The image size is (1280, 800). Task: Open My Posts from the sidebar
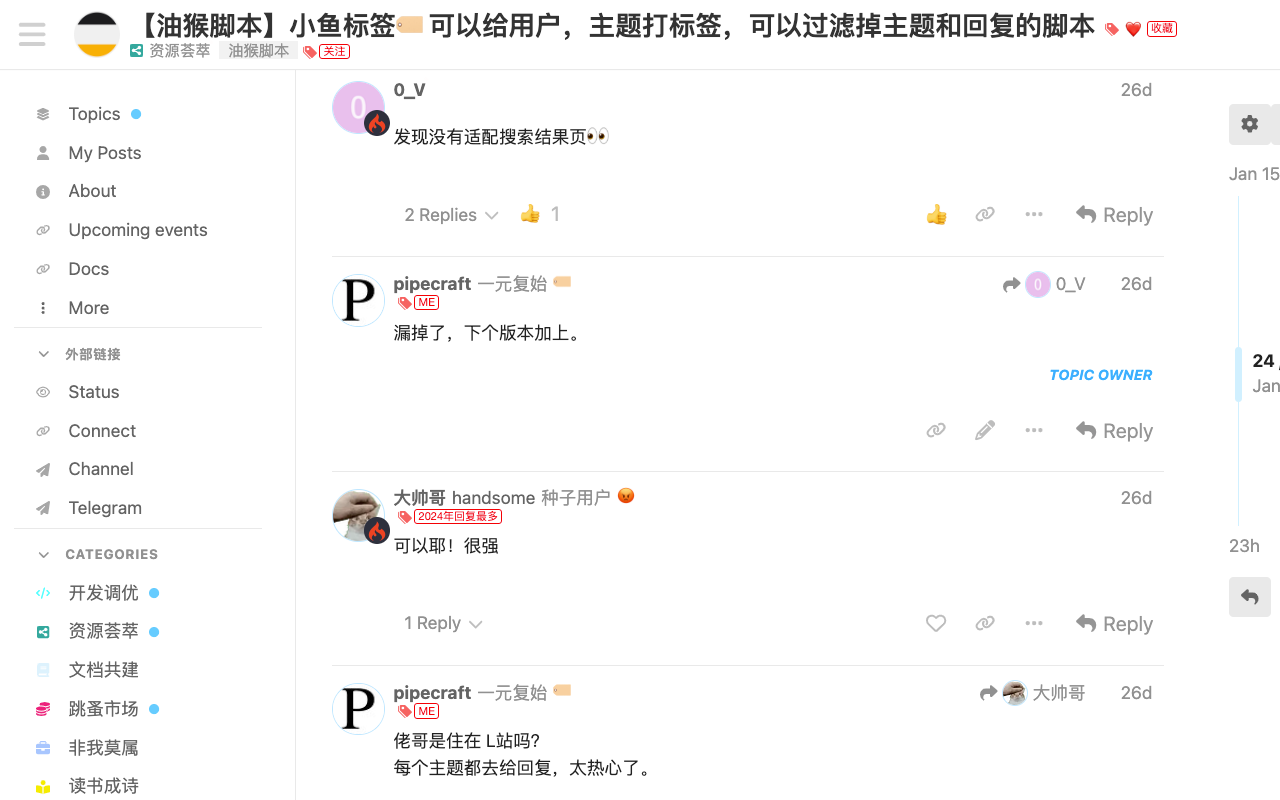[x=104, y=152]
